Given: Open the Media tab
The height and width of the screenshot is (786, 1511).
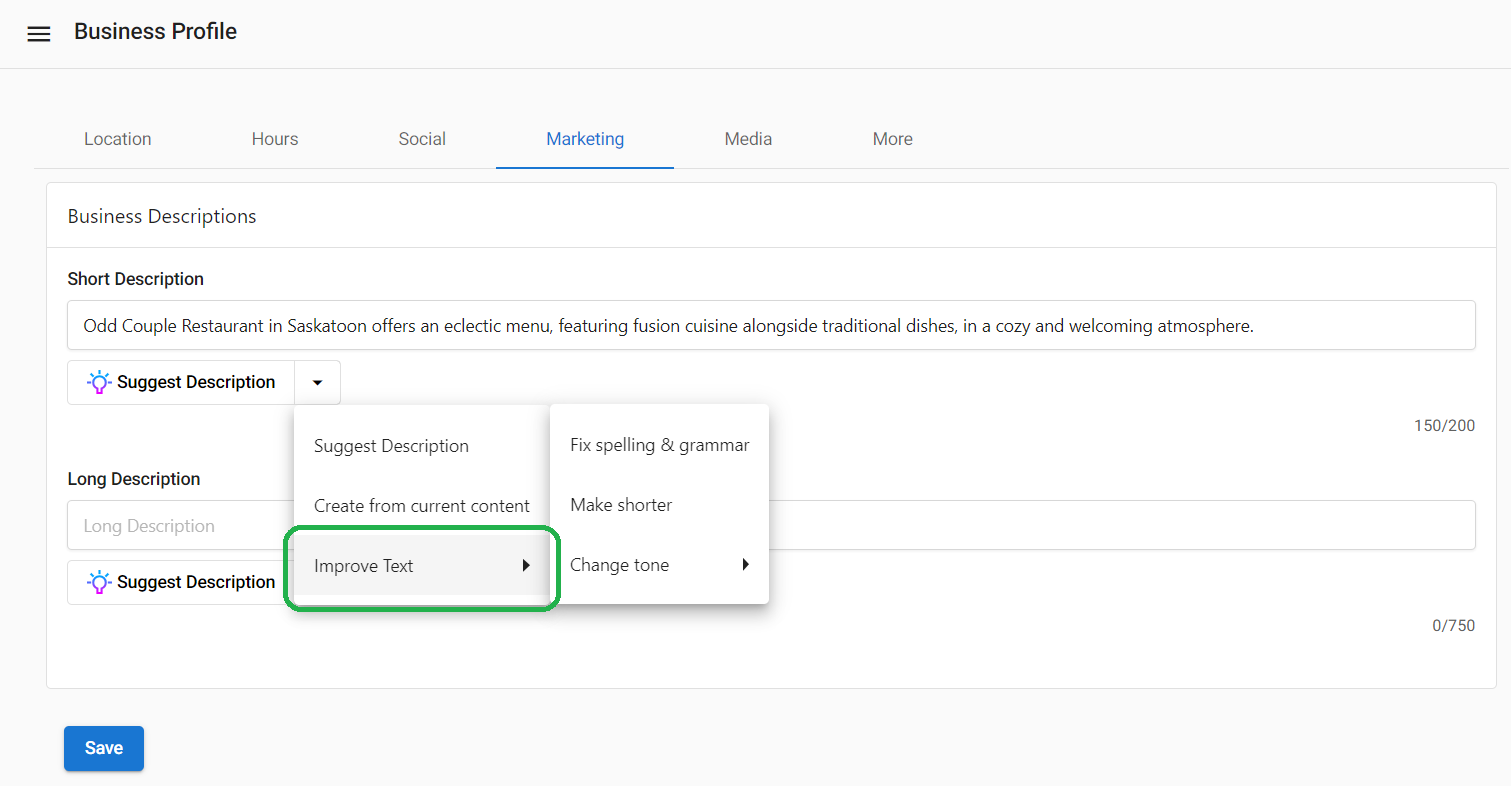Looking at the screenshot, I should point(747,139).
